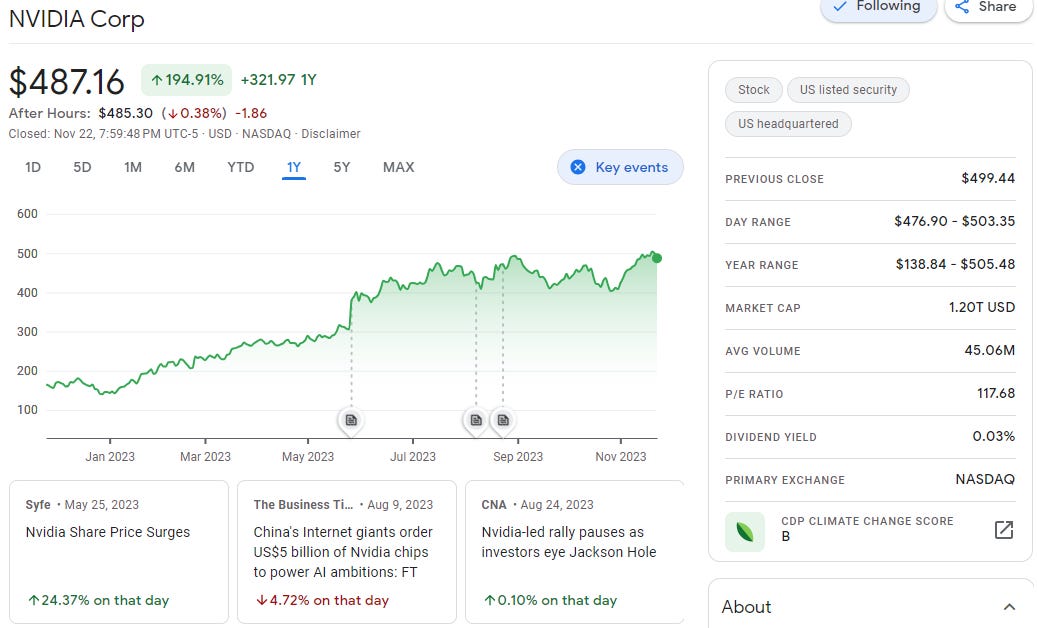Click the previous close value $499.44
1037x628 pixels.
click(988, 178)
